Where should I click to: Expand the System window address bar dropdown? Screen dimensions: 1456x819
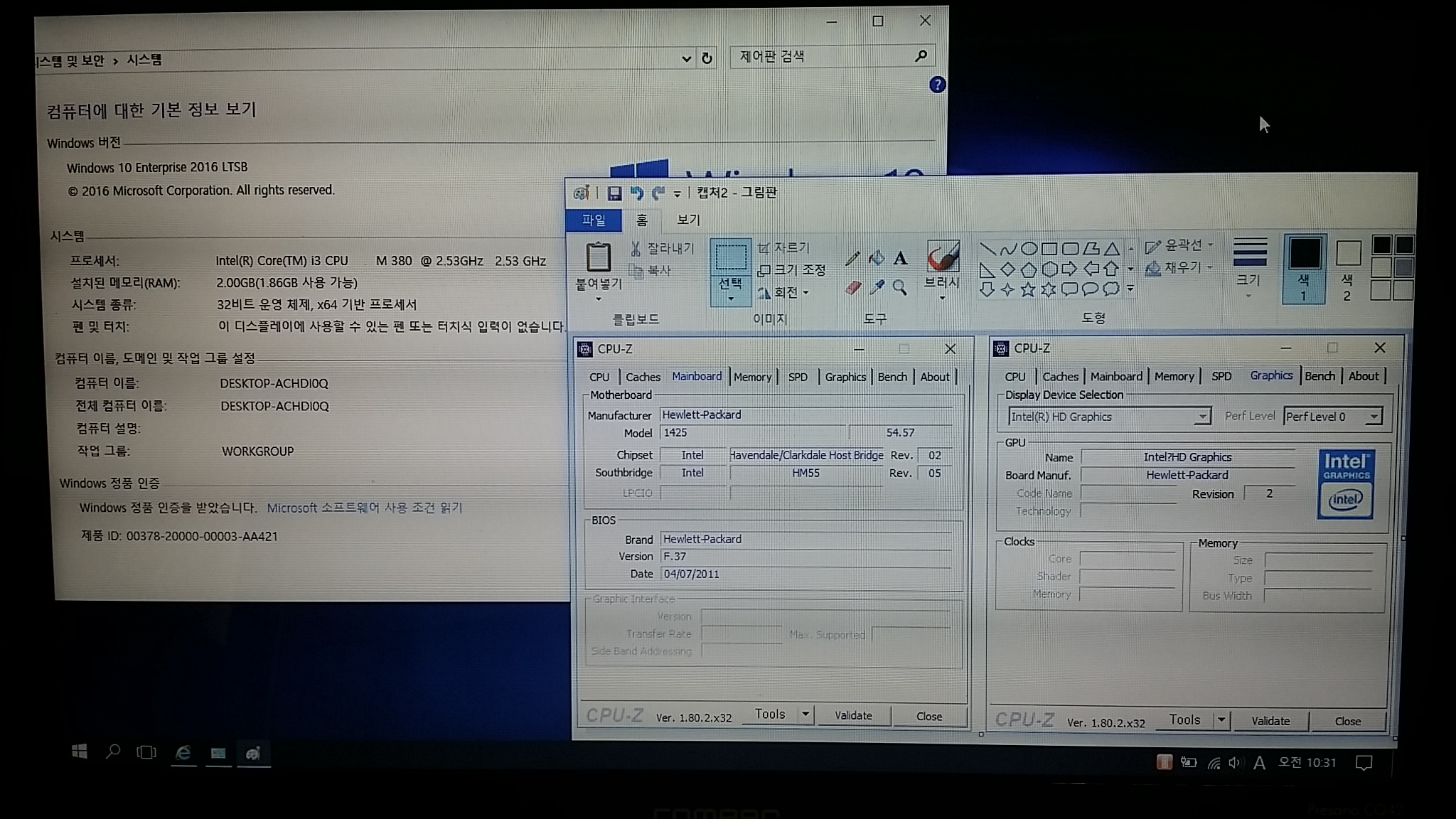[686, 58]
